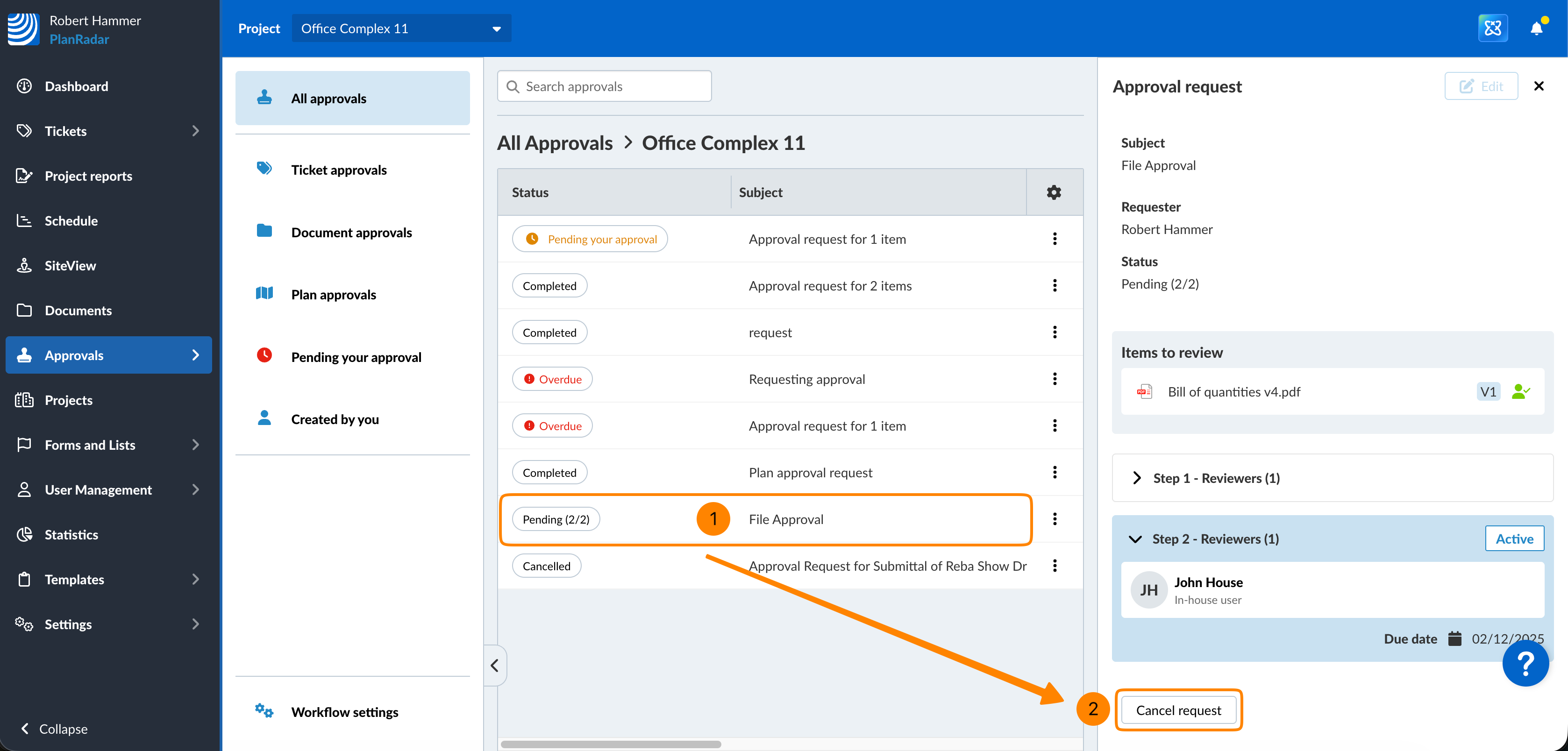Screen dimensions: 1568x751
Task: Open Pending your approval filter
Action: coord(356,357)
